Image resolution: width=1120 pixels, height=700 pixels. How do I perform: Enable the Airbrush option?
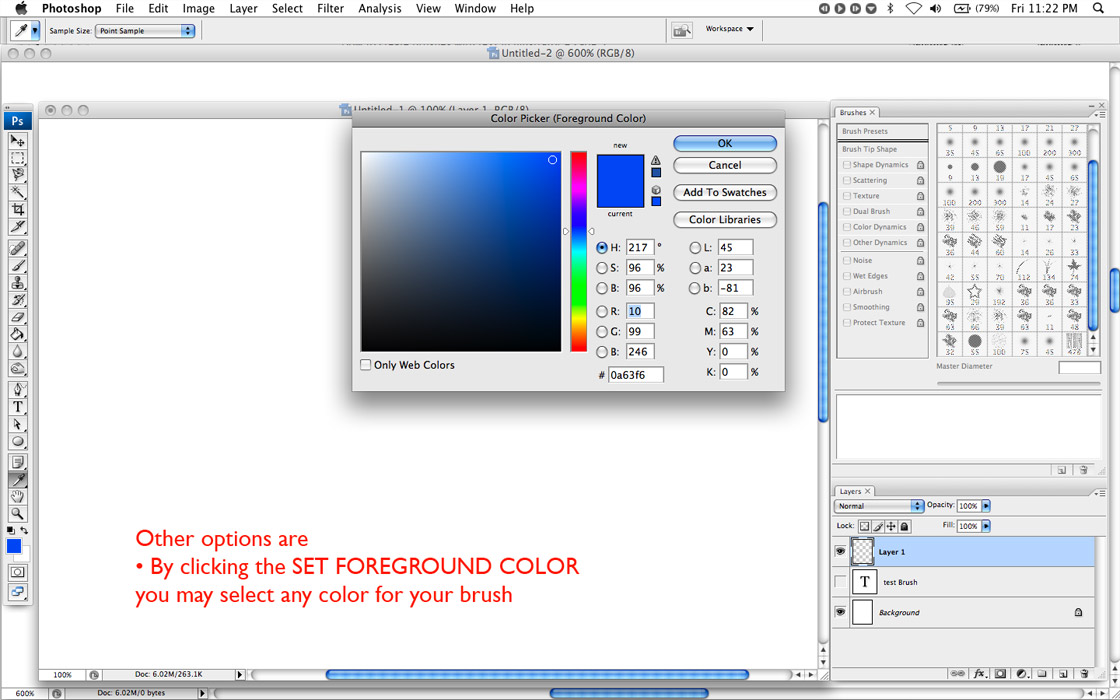pos(847,291)
